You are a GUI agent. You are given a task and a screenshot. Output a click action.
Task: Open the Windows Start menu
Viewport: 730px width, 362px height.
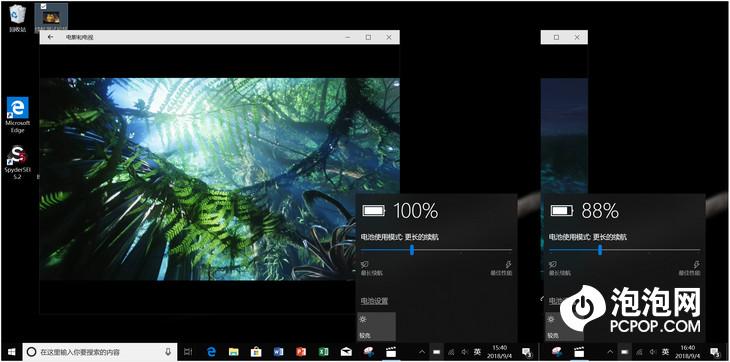11,352
